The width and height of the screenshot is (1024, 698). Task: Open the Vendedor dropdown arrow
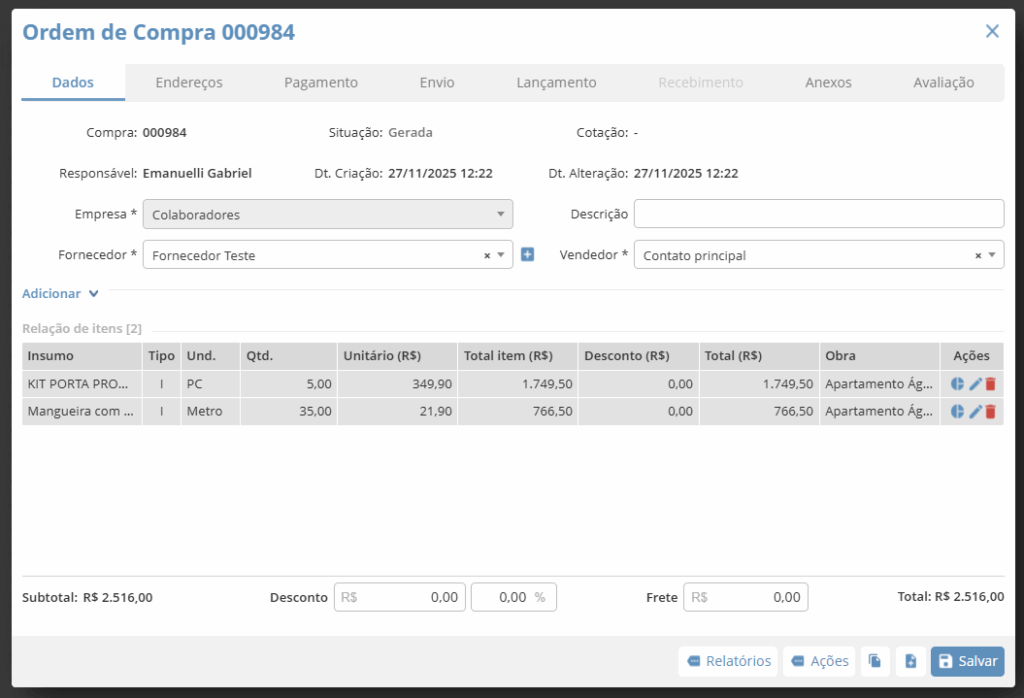click(992, 255)
